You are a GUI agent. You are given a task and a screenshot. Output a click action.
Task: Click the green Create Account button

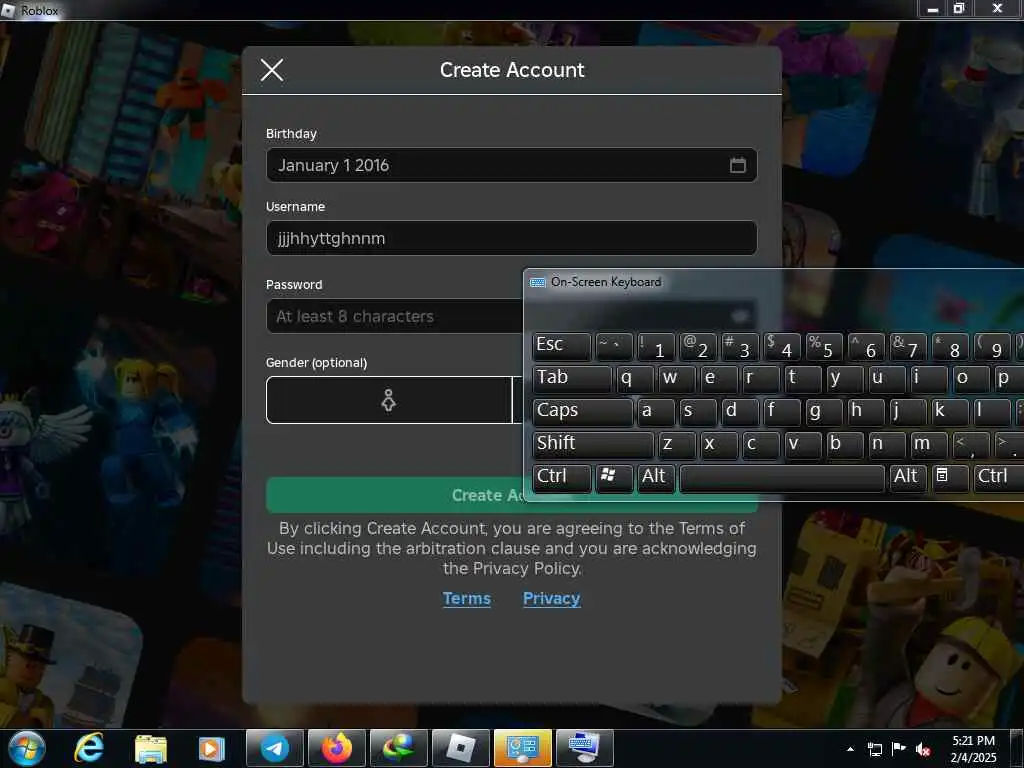pos(394,494)
